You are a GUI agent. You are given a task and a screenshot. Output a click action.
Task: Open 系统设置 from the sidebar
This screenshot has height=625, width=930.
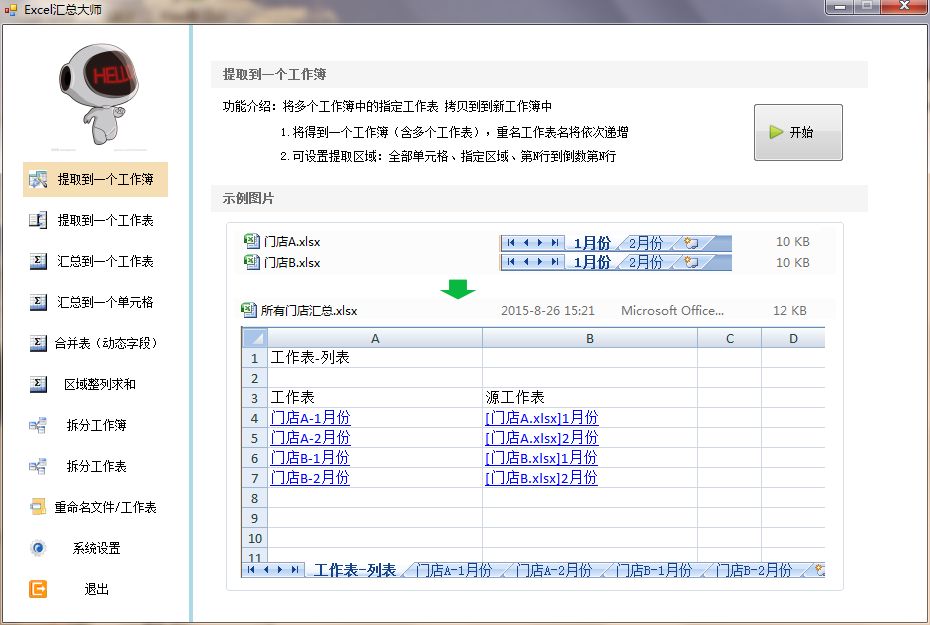pyautogui.click(x=95, y=548)
